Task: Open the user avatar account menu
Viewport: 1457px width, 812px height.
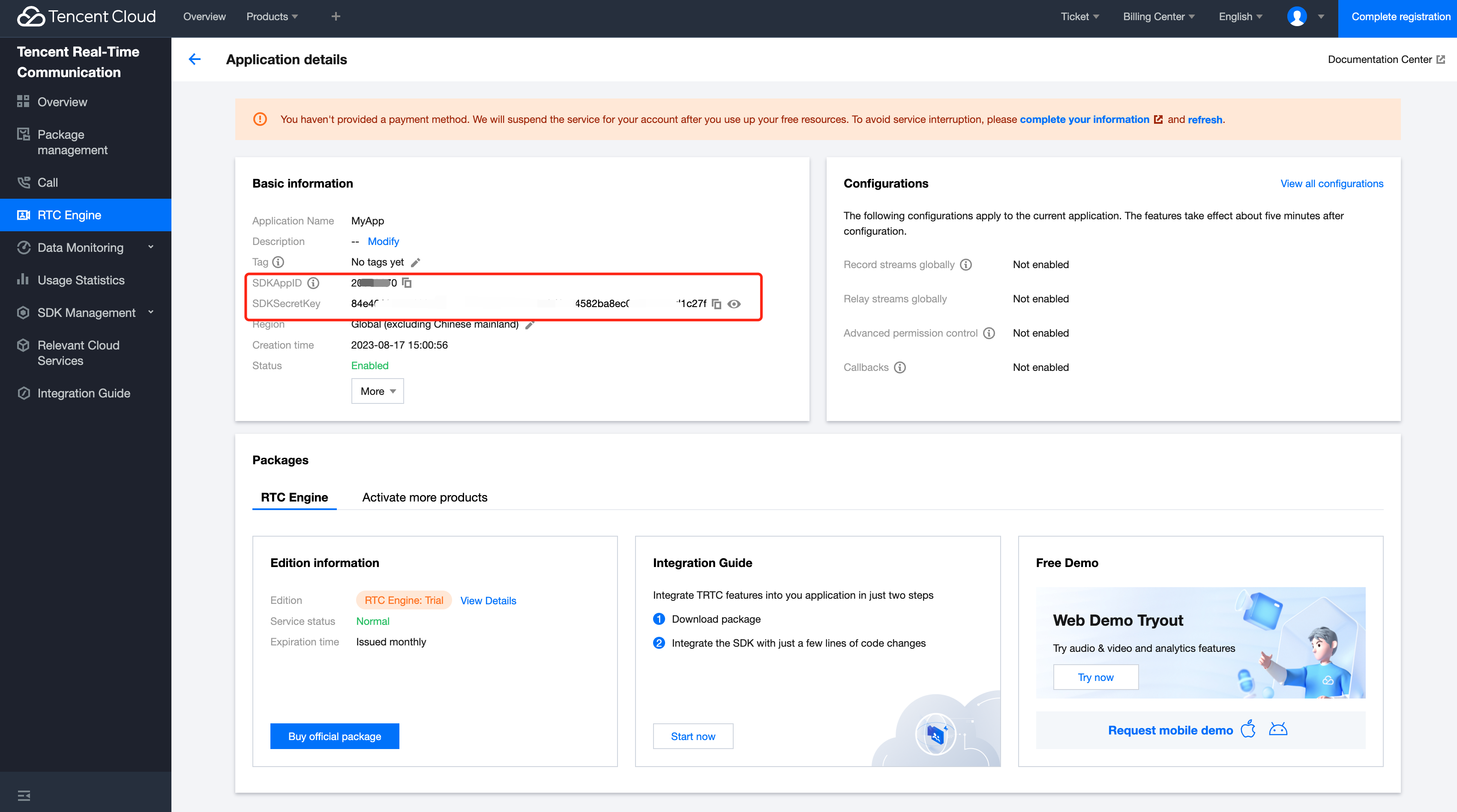Action: coord(1296,16)
